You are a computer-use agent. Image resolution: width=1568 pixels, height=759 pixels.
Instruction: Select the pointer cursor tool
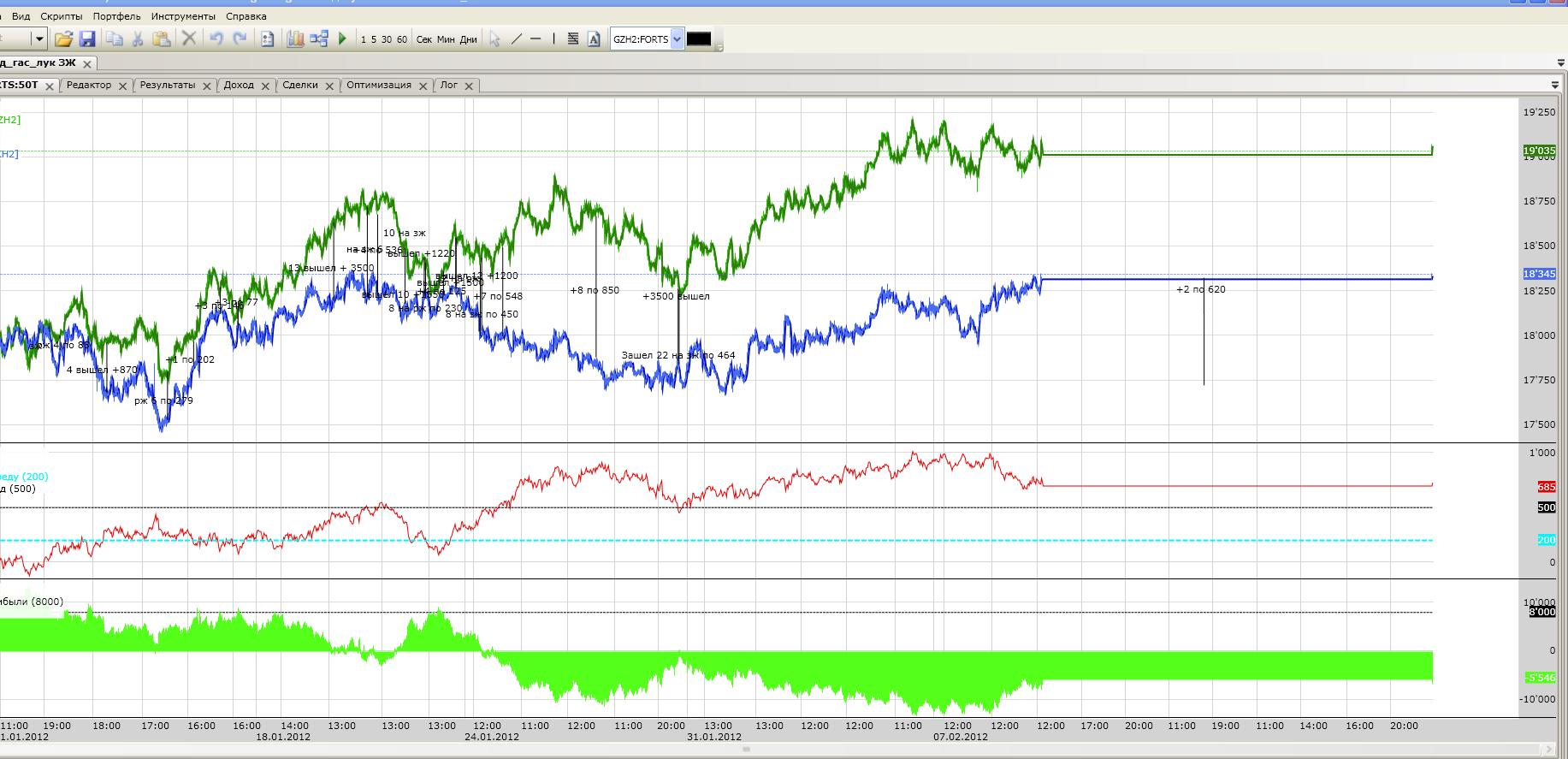point(494,39)
